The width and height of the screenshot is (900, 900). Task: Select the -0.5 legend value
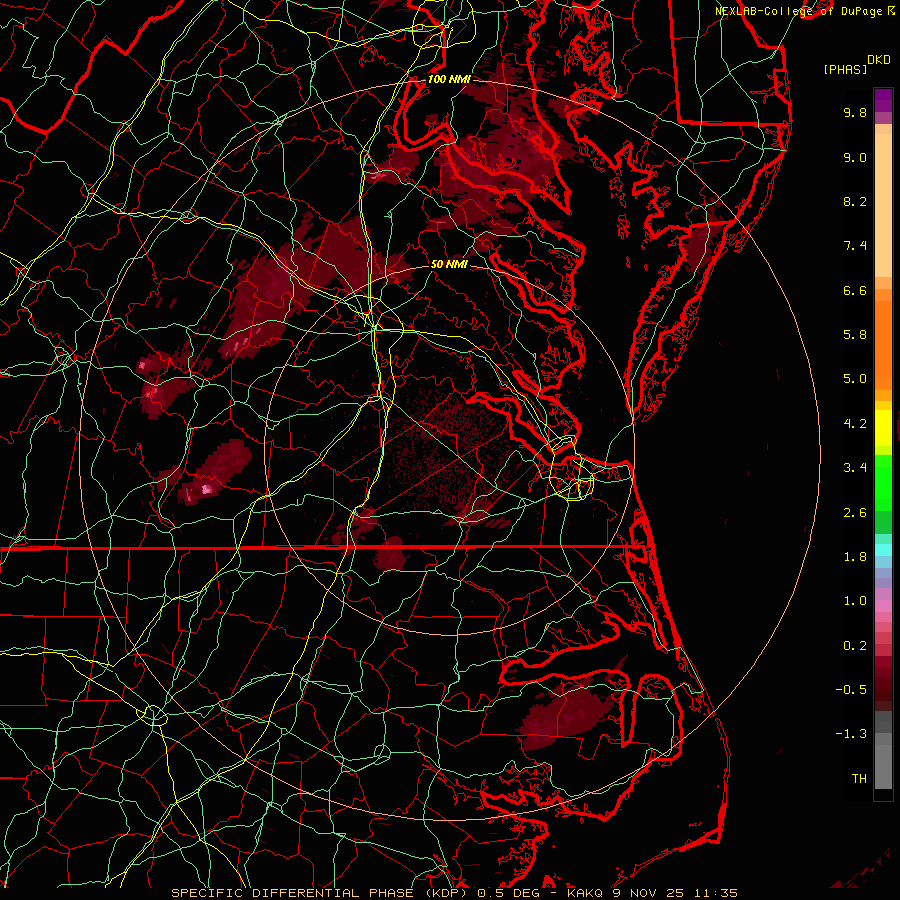851,690
